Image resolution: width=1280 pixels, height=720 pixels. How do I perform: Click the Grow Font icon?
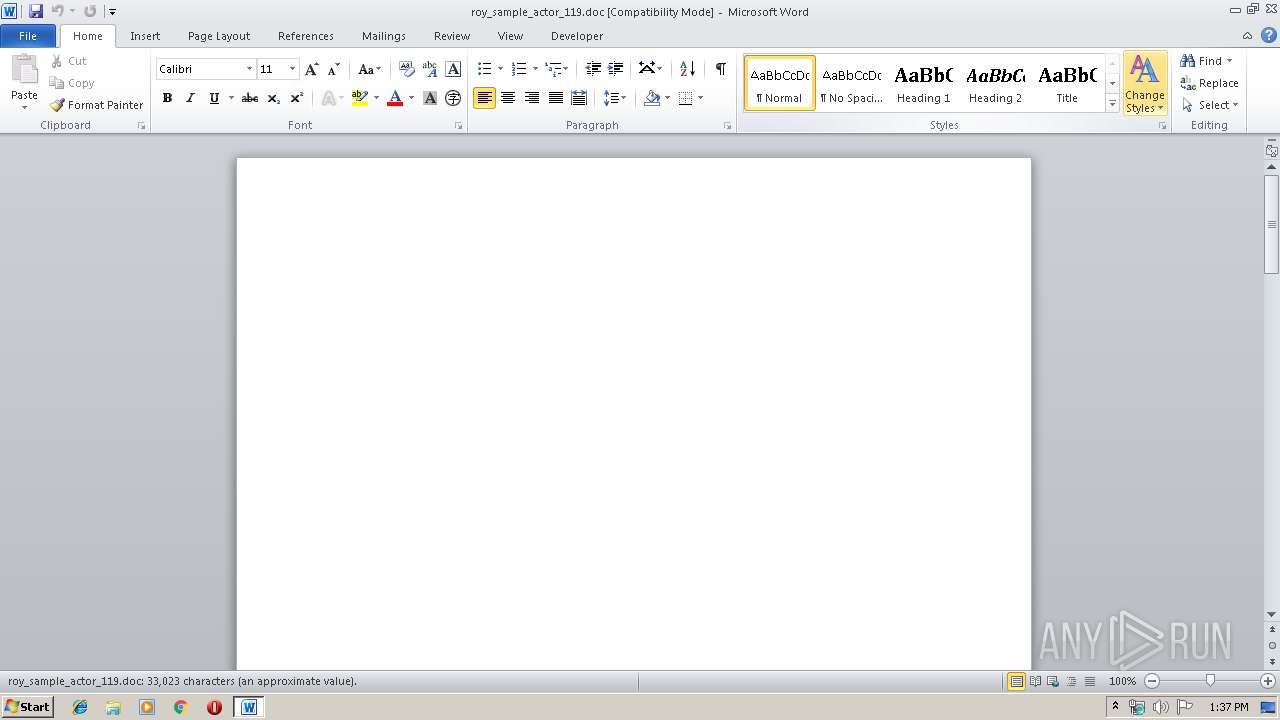click(x=312, y=69)
